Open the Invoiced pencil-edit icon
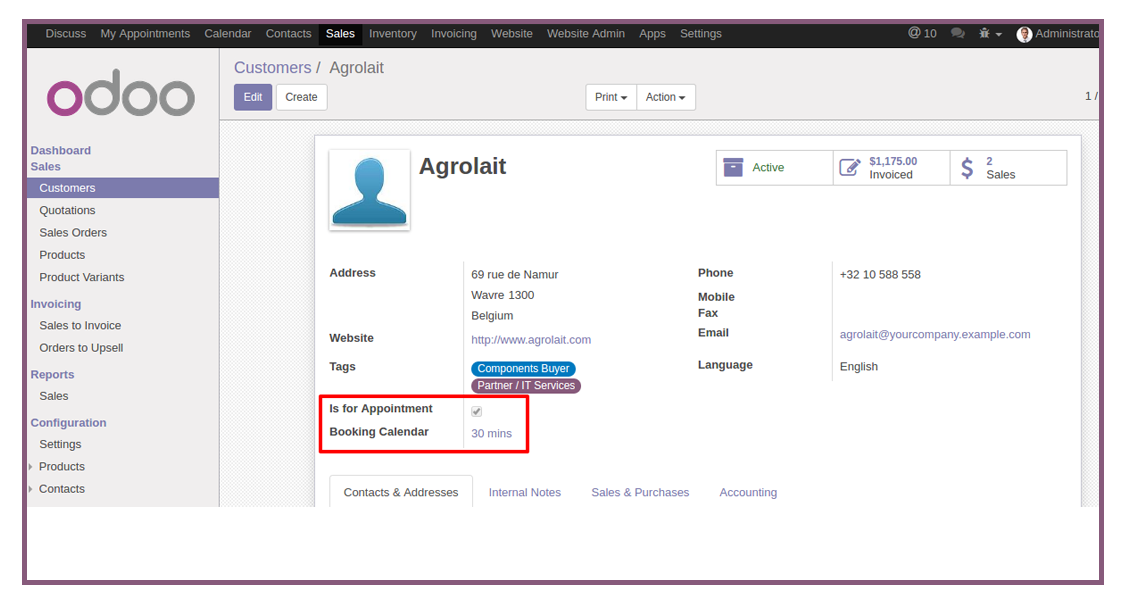The width and height of the screenshot is (1126, 607). point(850,167)
